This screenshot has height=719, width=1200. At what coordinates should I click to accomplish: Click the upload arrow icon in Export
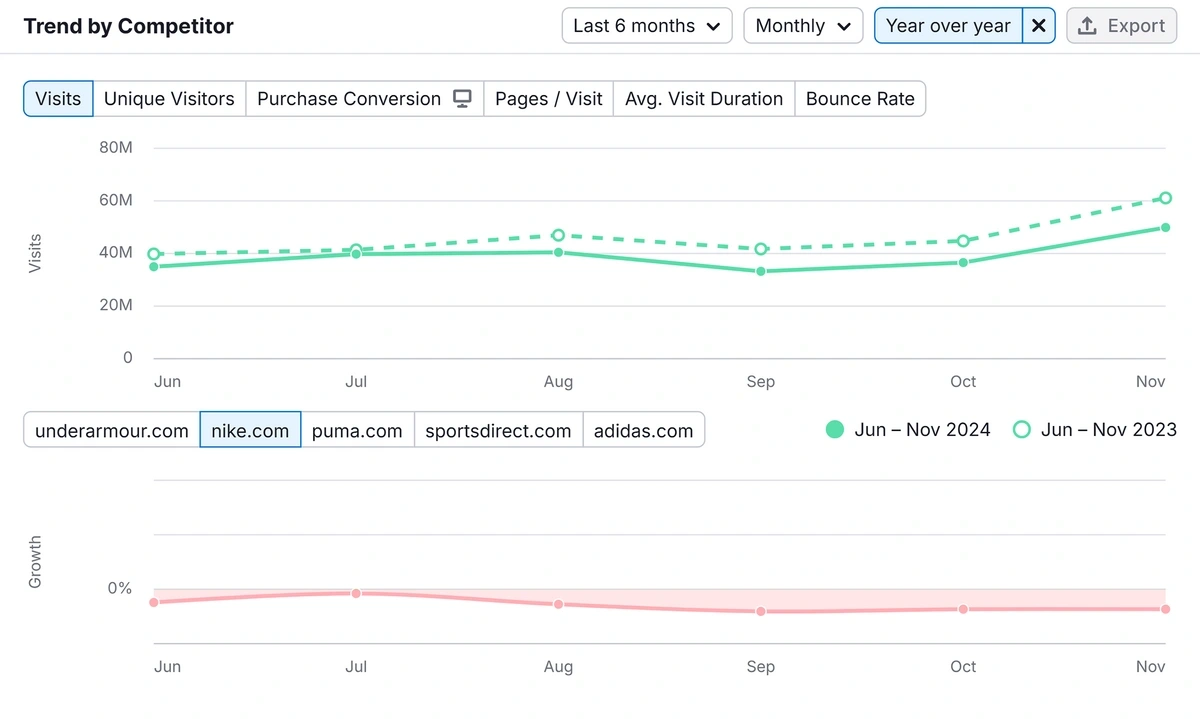pos(1088,26)
